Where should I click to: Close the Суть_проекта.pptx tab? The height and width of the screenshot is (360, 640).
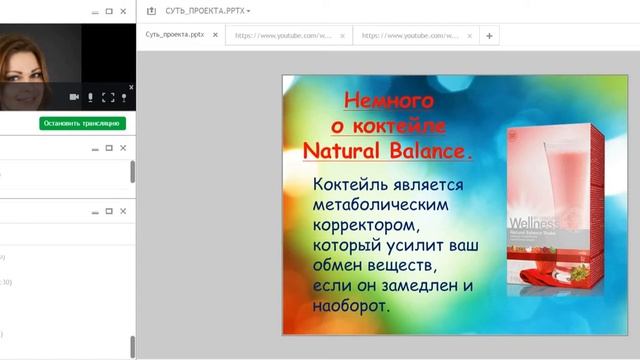(216, 35)
